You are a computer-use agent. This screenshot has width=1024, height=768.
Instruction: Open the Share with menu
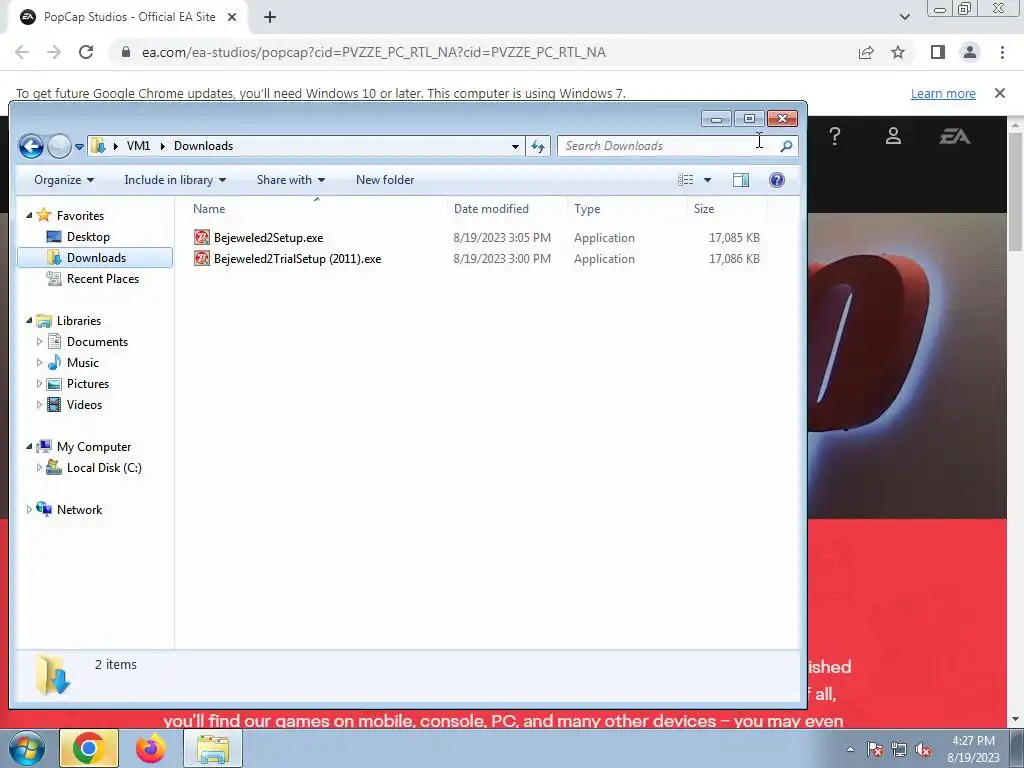tap(291, 180)
